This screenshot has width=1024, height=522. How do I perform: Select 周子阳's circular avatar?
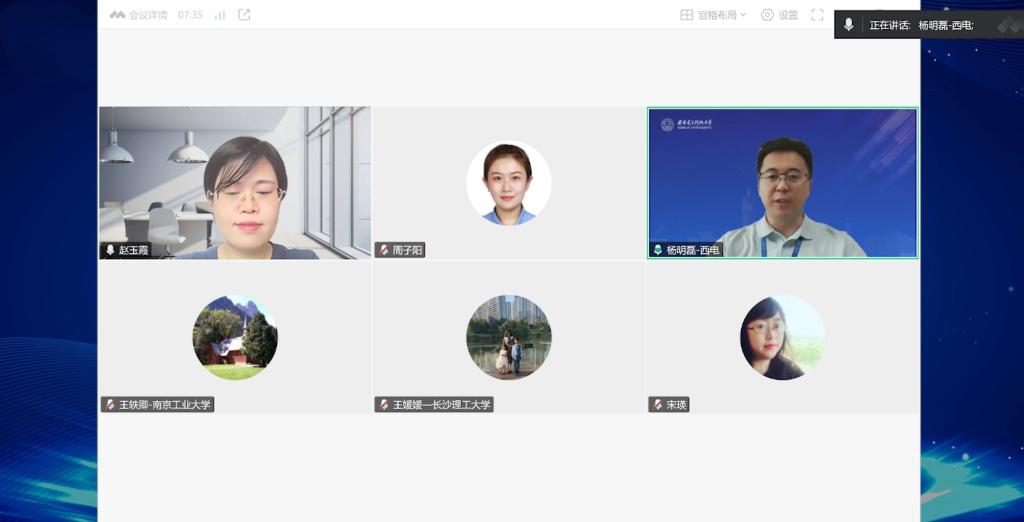tap(508, 183)
